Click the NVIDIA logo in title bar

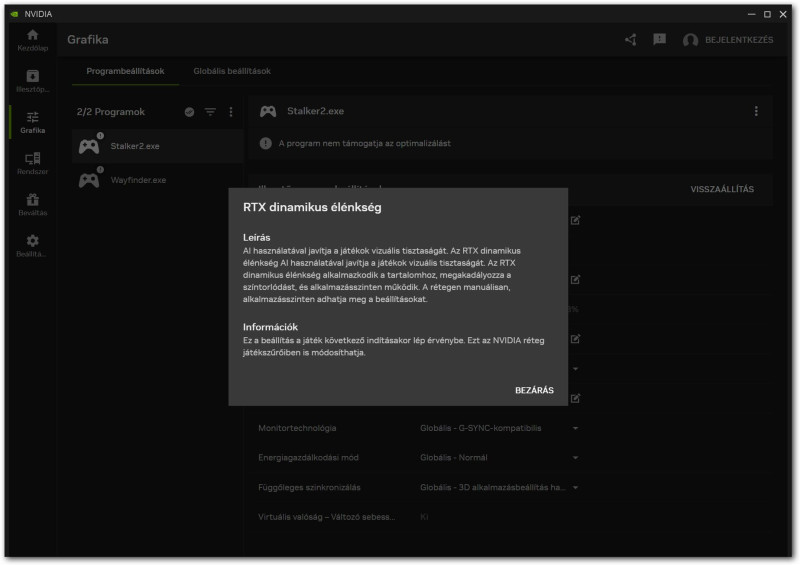click(14, 14)
